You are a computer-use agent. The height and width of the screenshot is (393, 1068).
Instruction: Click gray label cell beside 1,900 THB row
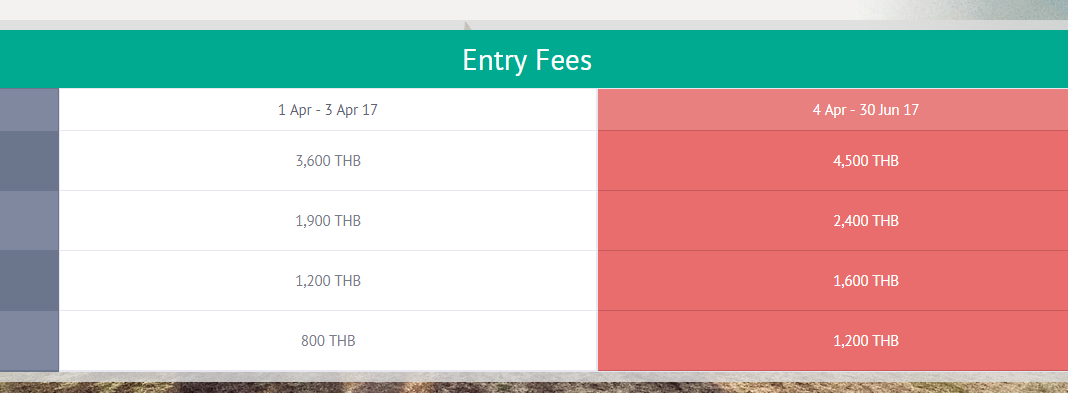[x=29, y=221]
